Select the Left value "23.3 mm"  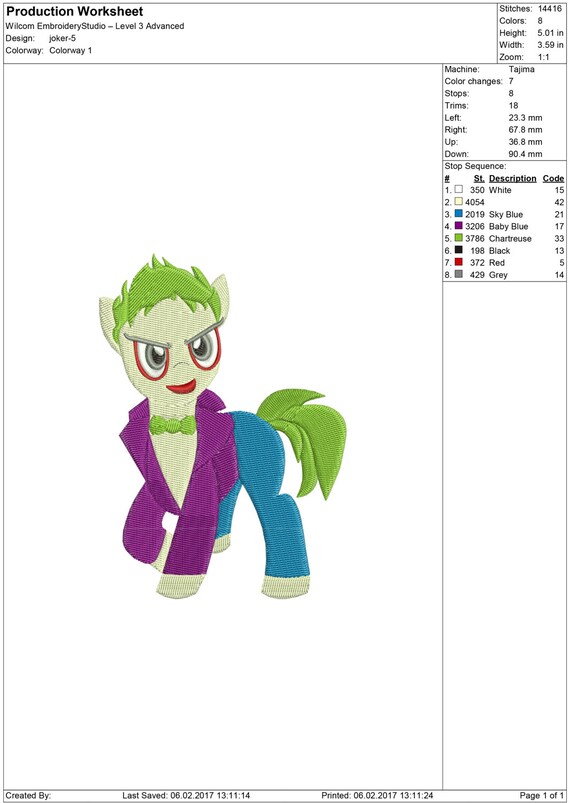(x=525, y=118)
